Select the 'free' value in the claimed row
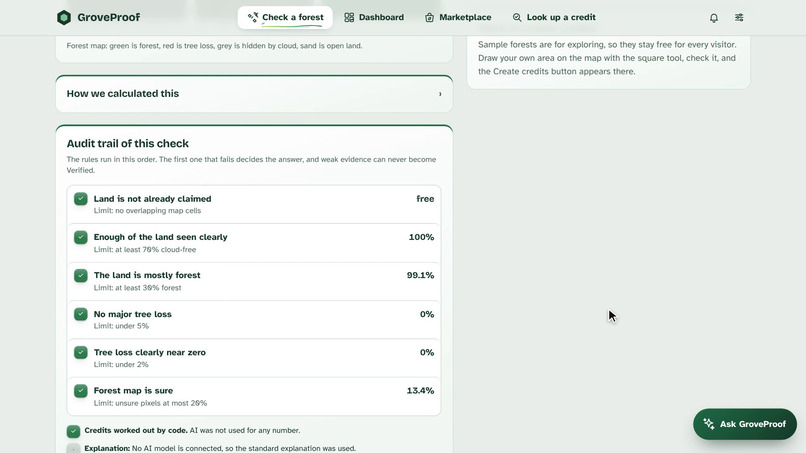Screen dimensions: 806x453 pyautogui.click(x=425, y=198)
